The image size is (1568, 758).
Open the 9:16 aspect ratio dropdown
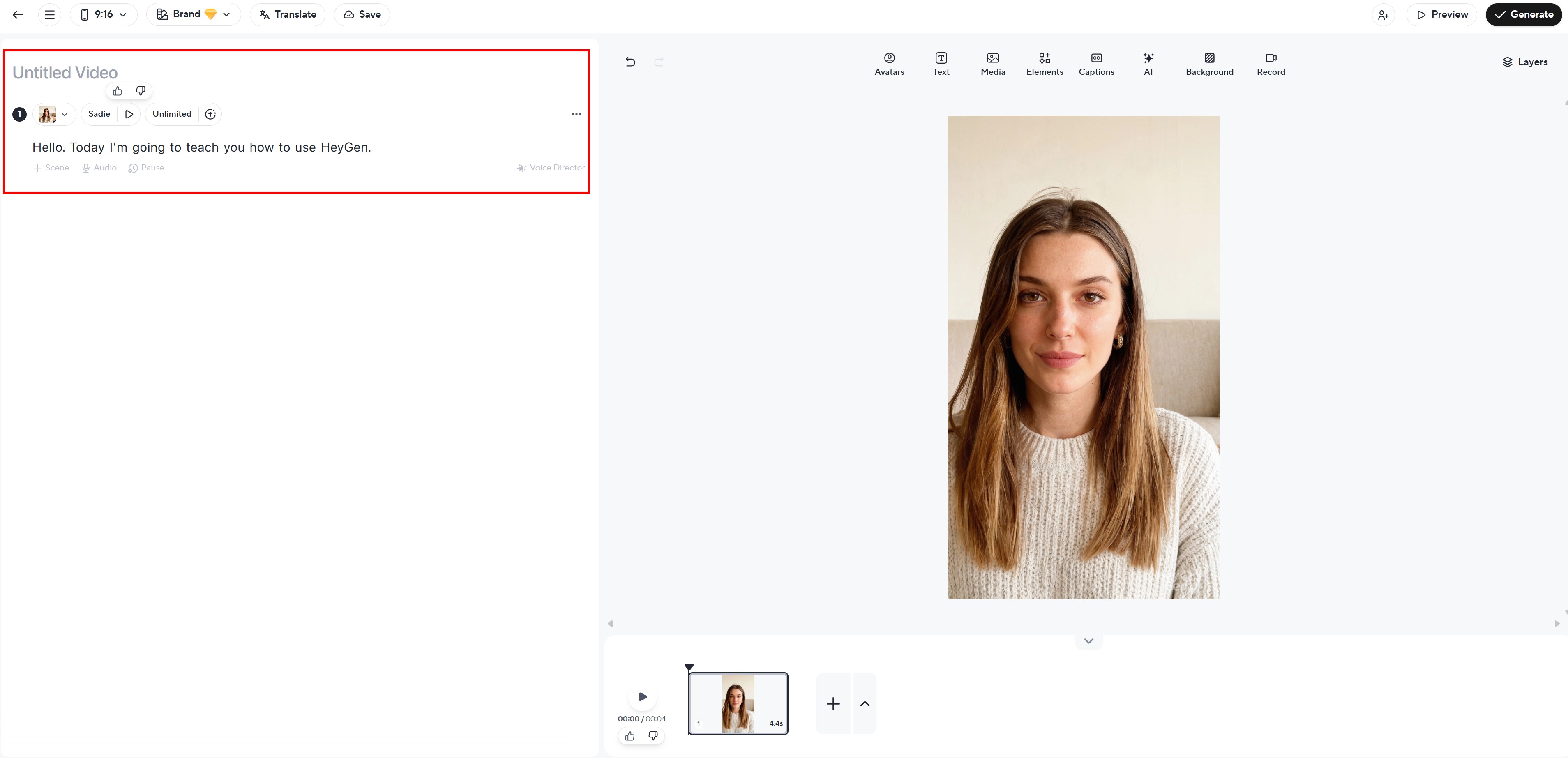104,15
